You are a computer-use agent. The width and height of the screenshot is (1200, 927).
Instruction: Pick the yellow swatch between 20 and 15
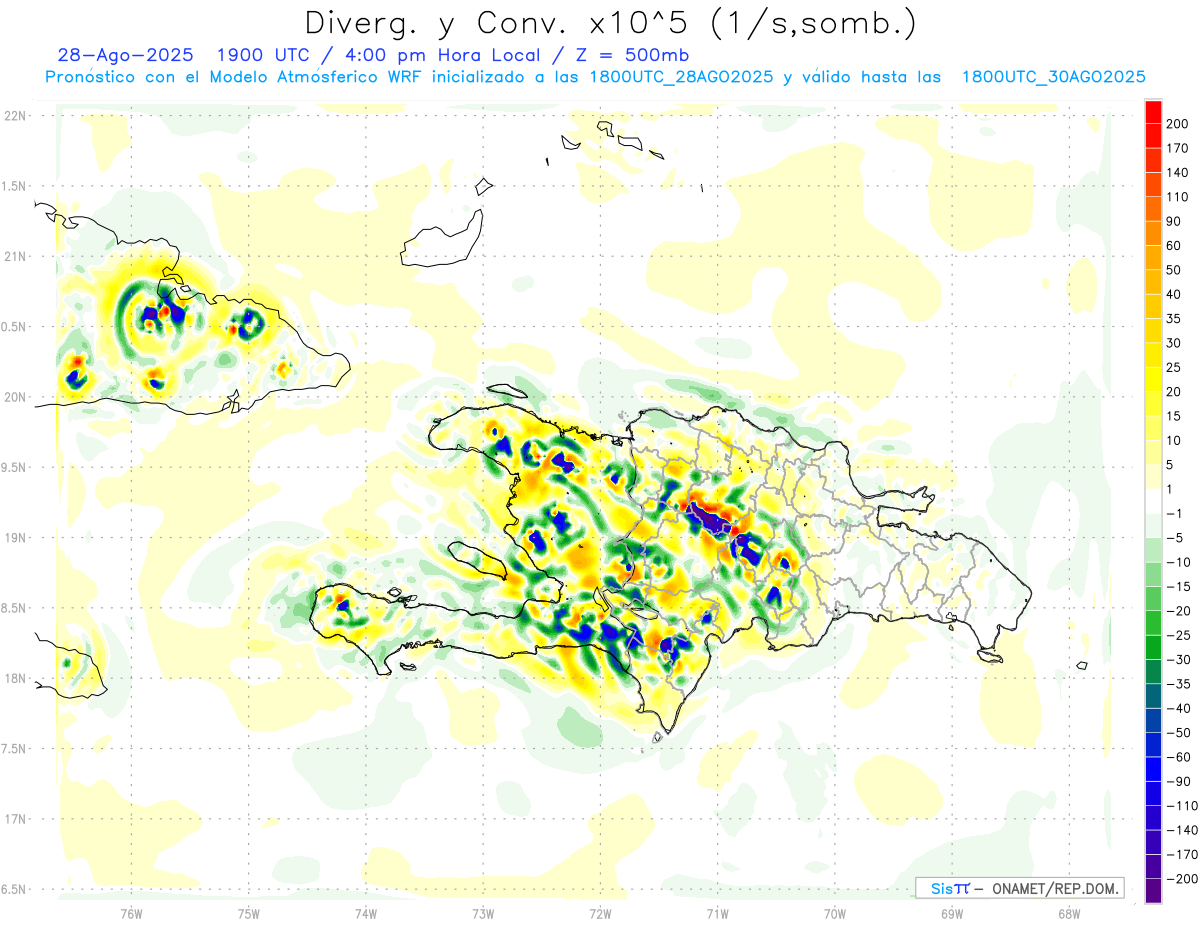(x=1154, y=403)
